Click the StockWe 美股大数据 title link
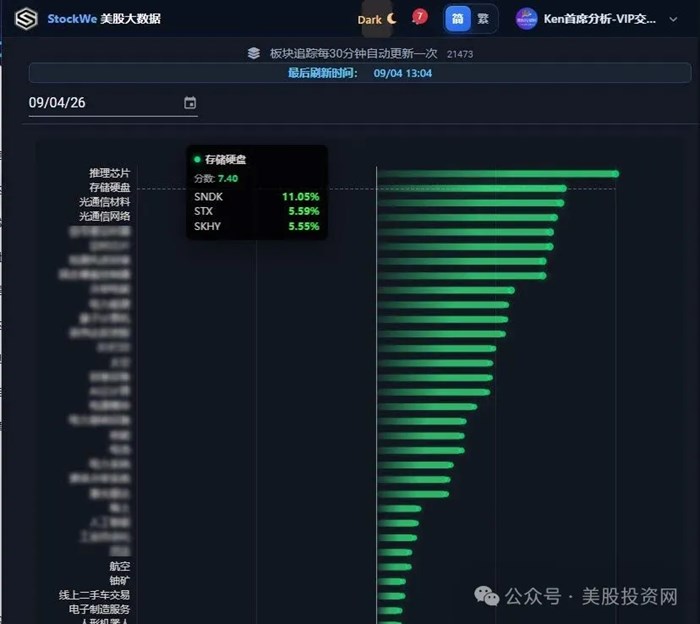The height and width of the screenshot is (624, 700). pyautogui.click(x=104, y=19)
